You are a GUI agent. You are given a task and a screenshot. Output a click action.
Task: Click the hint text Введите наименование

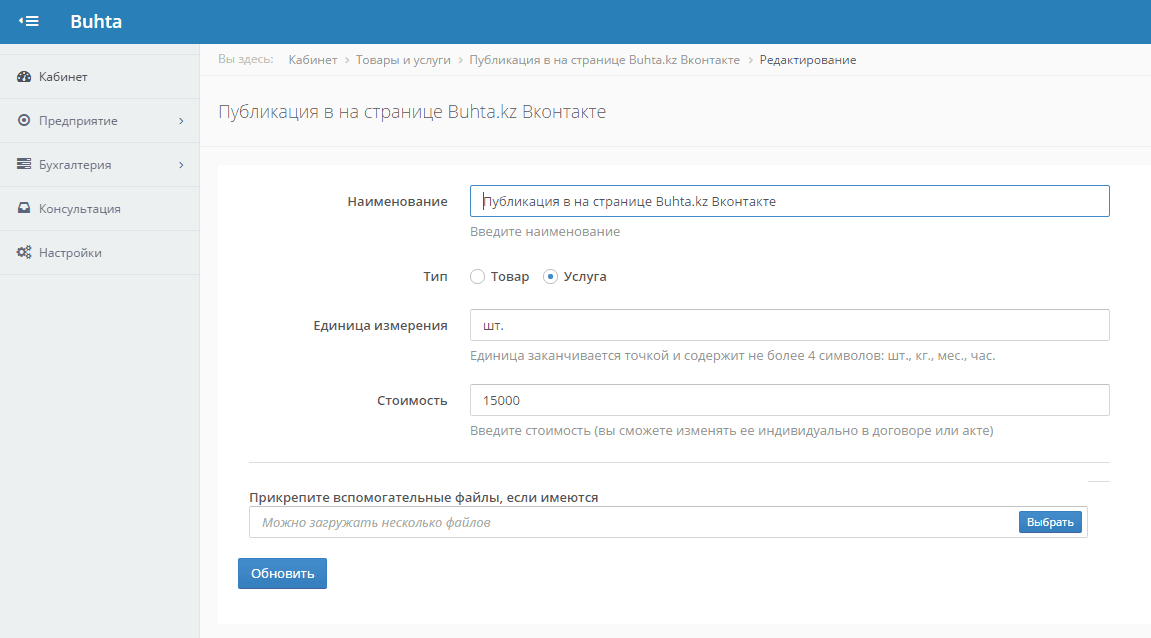(545, 232)
